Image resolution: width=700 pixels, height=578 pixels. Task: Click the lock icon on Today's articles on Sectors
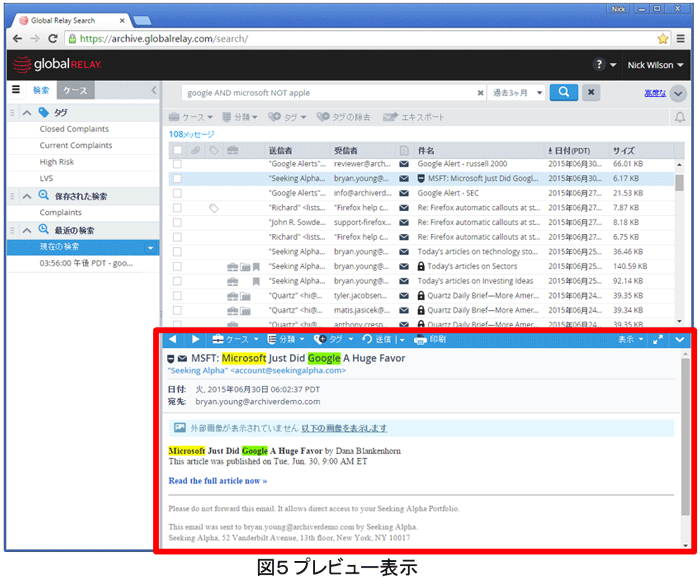(x=421, y=266)
